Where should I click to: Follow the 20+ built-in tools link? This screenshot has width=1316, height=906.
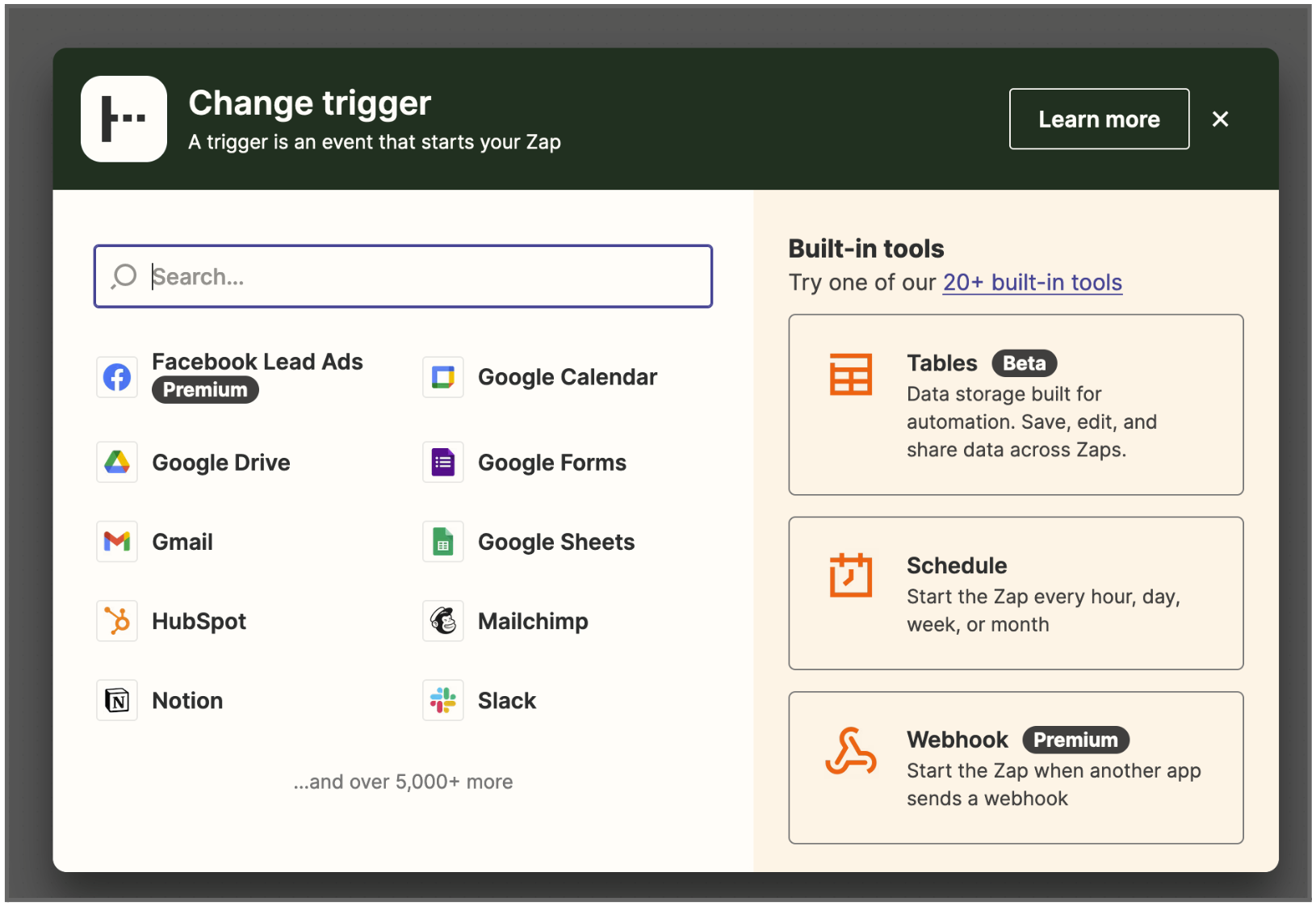click(1033, 283)
